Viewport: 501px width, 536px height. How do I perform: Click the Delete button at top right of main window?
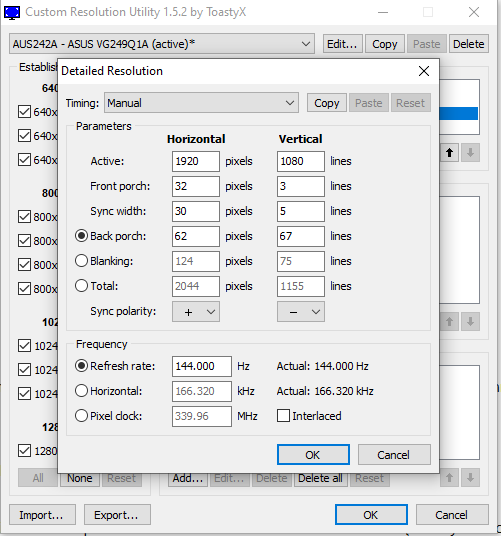click(x=469, y=44)
